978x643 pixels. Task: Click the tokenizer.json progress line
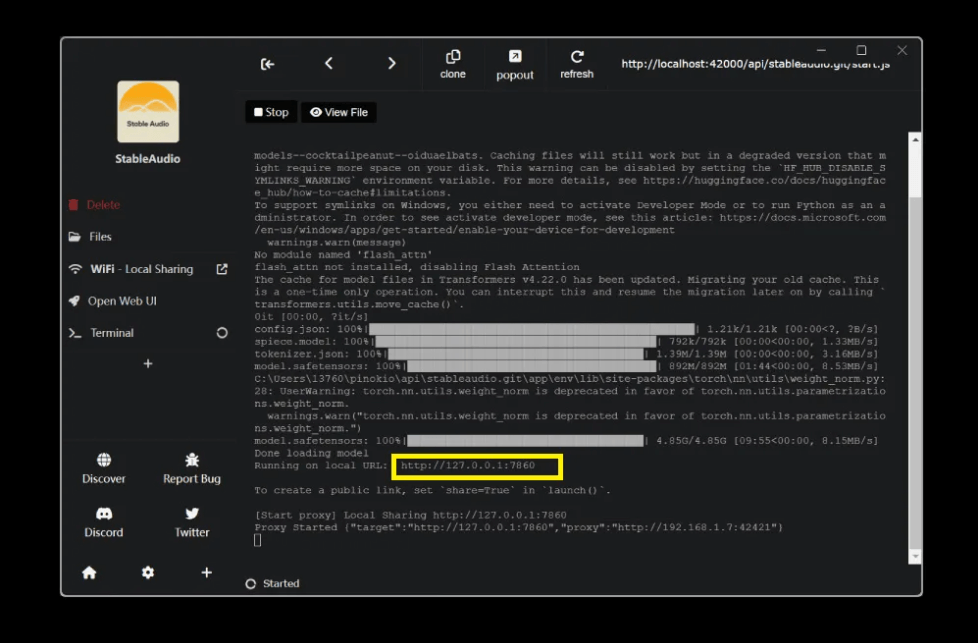pyautogui.click(x=566, y=354)
